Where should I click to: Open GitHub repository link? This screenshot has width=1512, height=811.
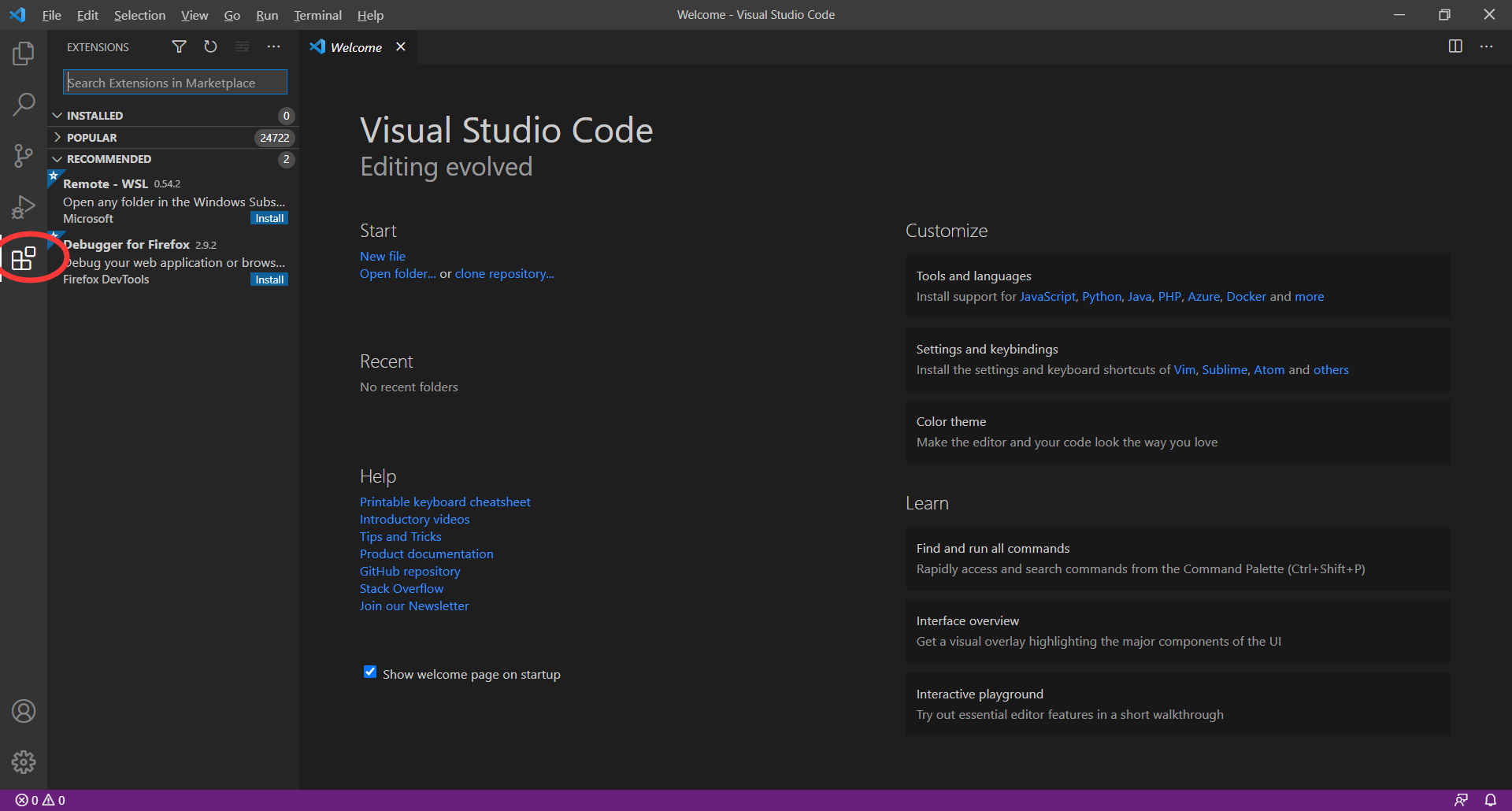(x=410, y=571)
